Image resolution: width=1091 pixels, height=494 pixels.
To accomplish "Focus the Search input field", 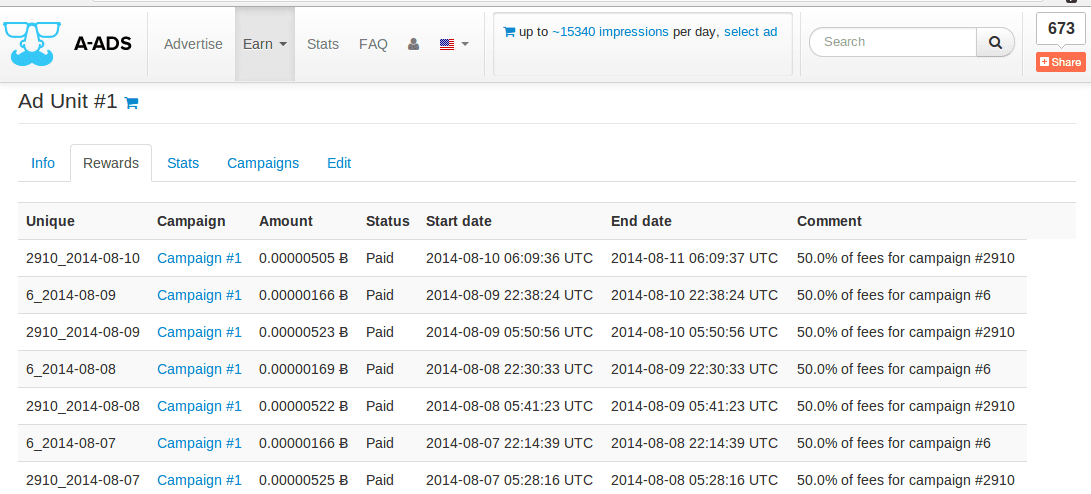I will [x=893, y=42].
